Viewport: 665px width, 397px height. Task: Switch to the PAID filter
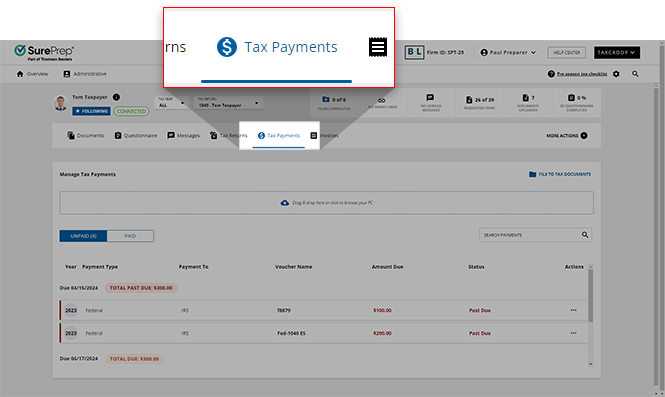[x=130, y=236]
